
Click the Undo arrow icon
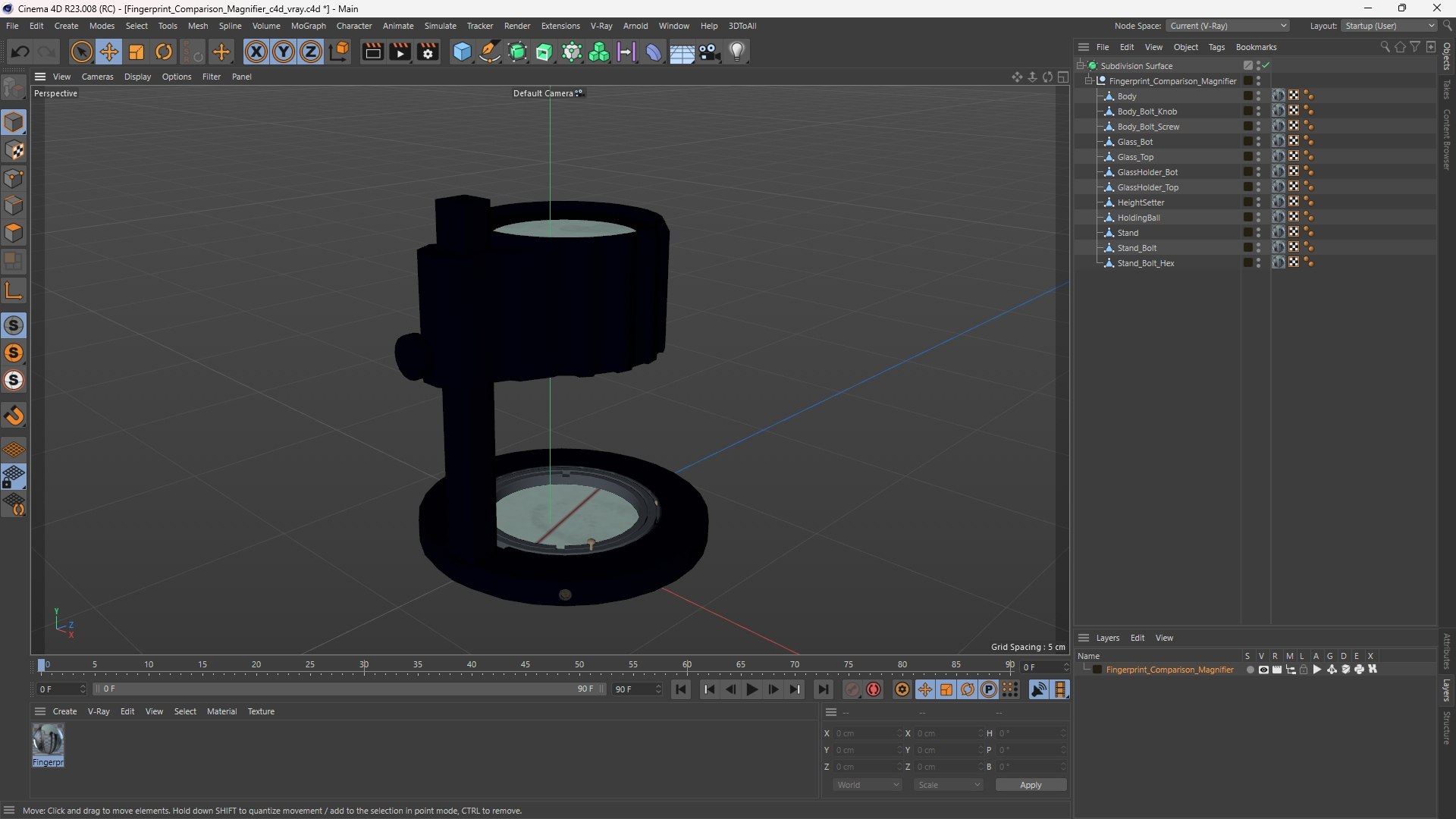coord(20,52)
